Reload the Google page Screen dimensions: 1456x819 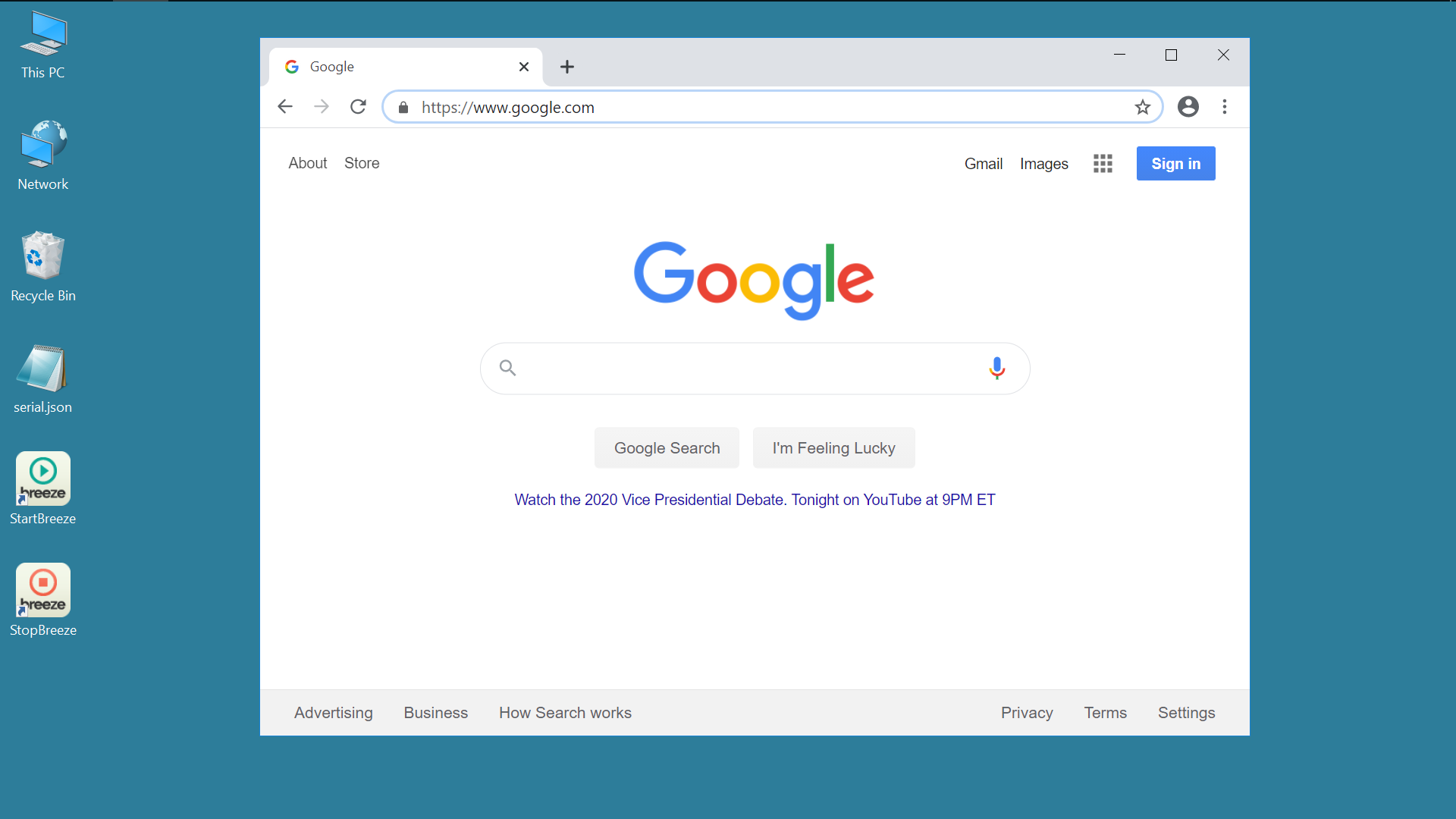click(x=358, y=107)
